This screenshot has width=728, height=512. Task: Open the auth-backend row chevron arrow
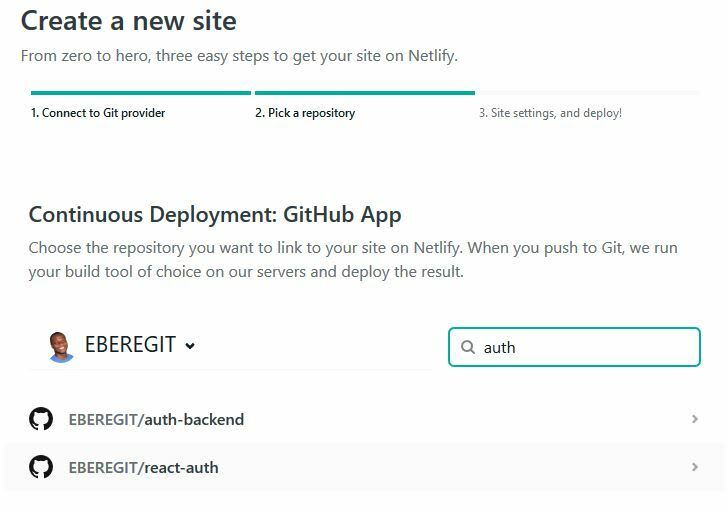(695, 419)
